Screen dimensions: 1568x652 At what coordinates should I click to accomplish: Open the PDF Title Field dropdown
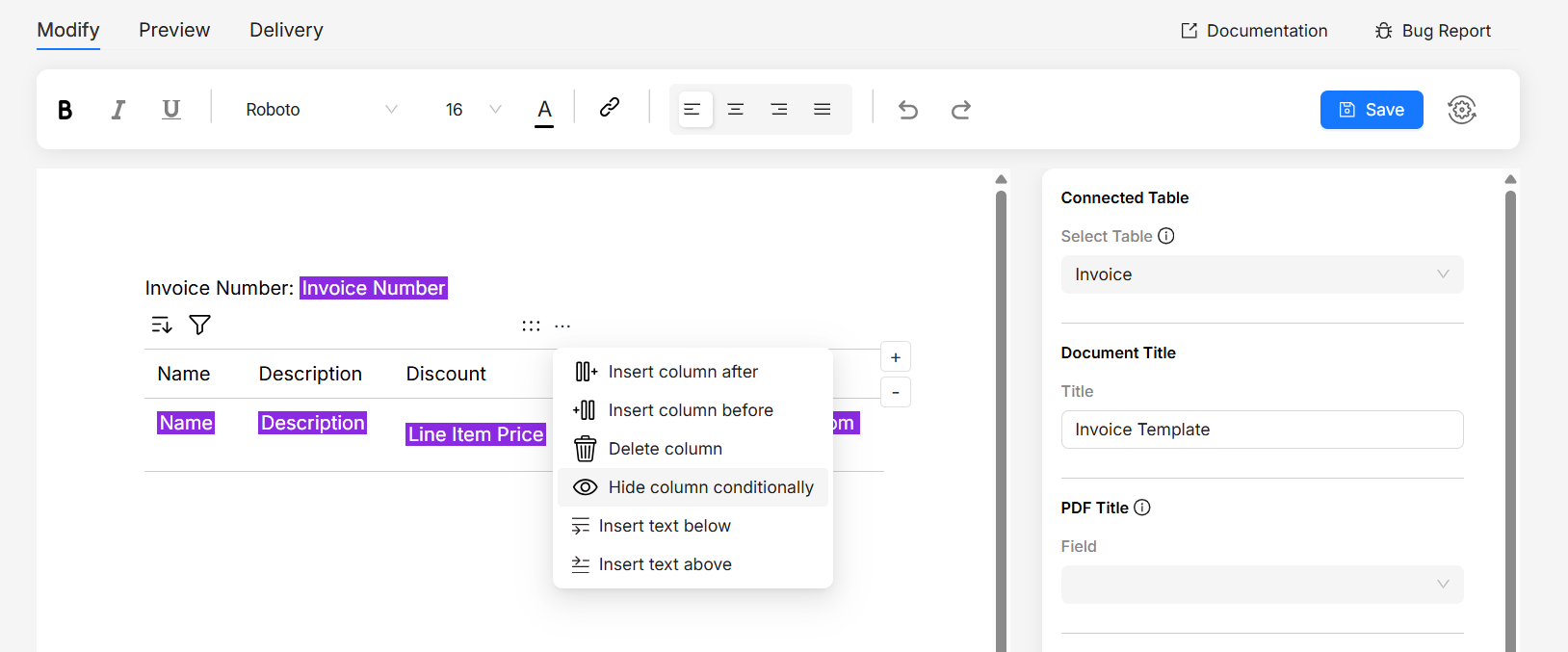coord(1262,585)
